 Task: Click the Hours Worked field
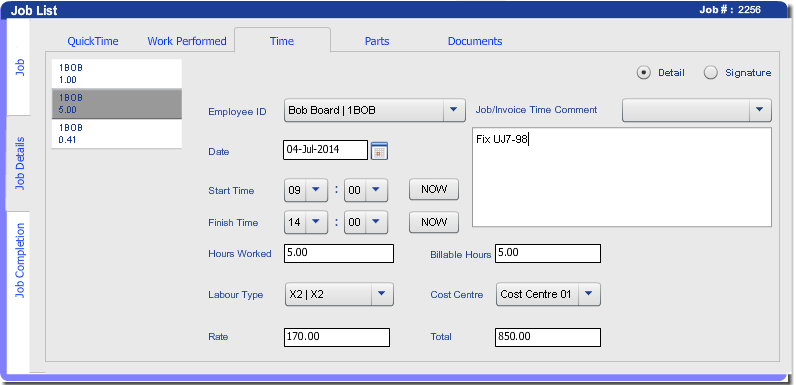tap(339, 253)
